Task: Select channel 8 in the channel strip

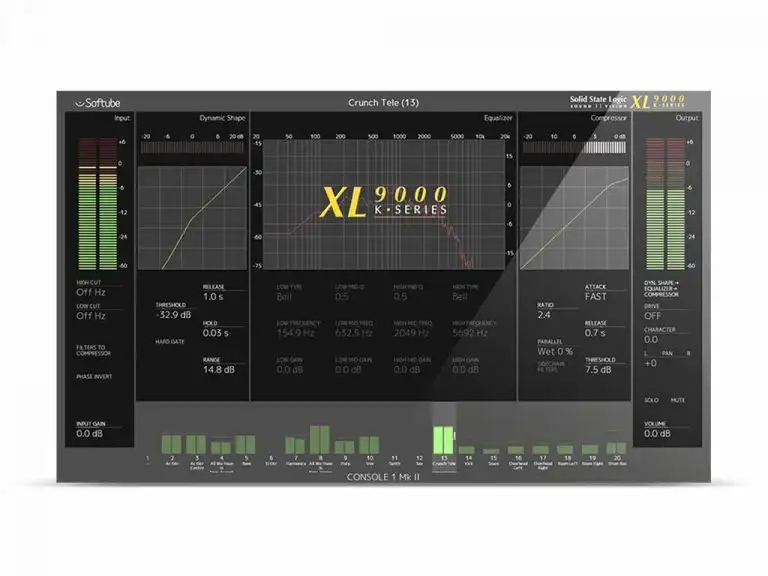Action: pyautogui.click(x=320, y=448)
